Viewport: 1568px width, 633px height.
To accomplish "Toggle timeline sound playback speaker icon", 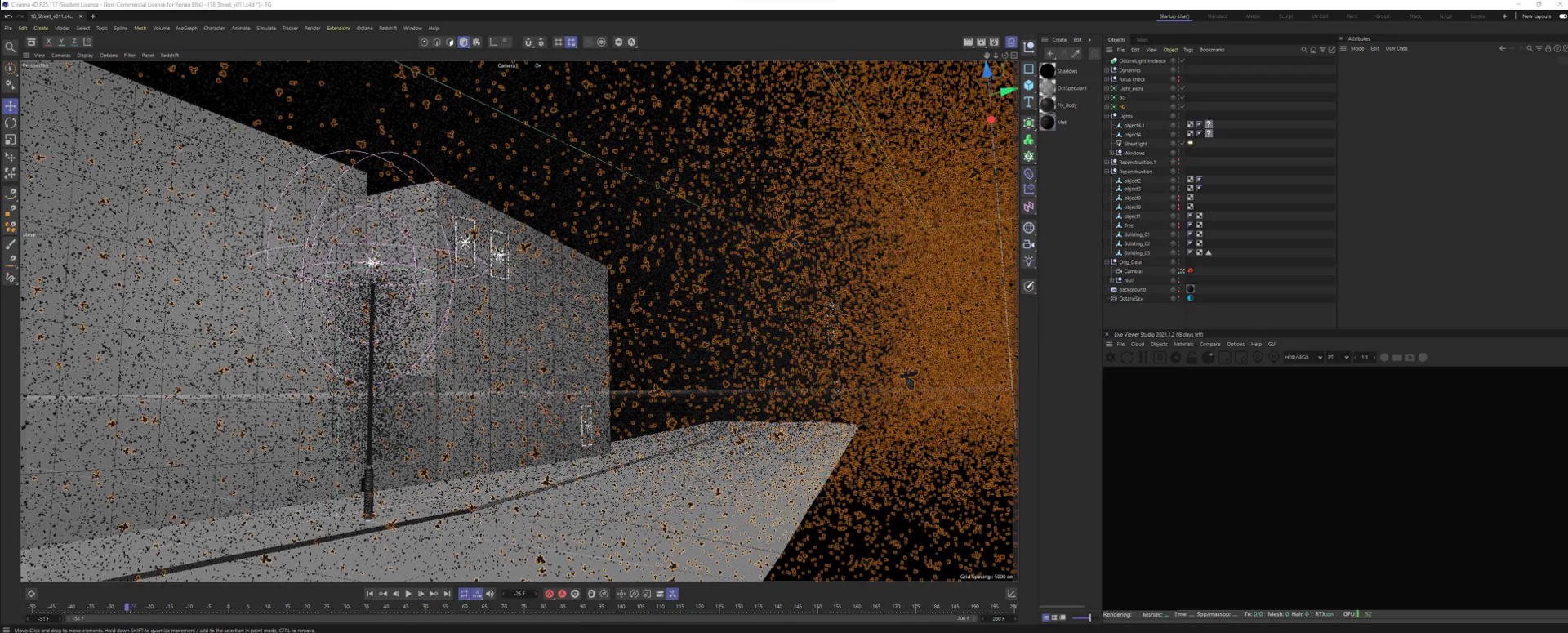I will tap(490, 594).
